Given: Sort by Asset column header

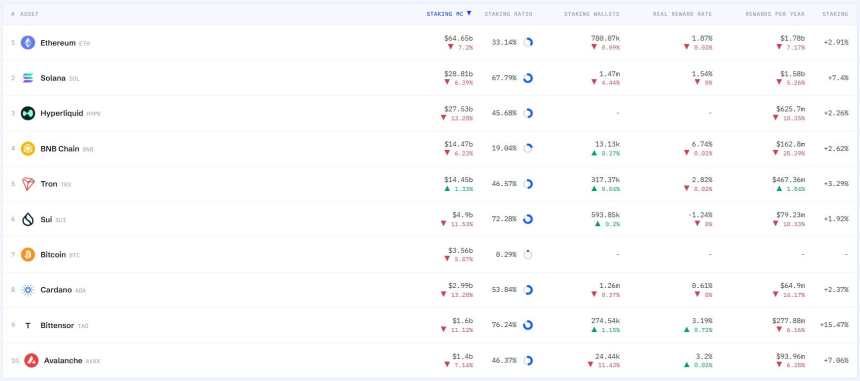Looking at the screenshot, I should click(x=29, y=14).
